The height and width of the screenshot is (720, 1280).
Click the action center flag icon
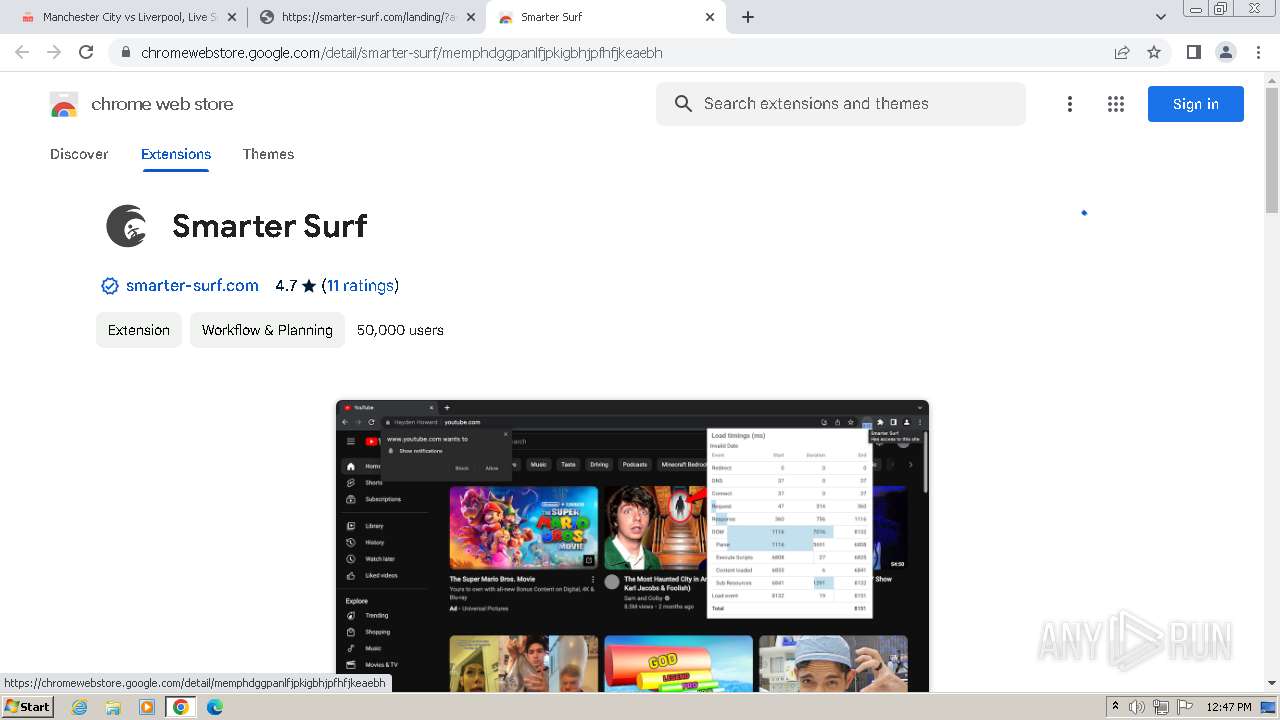1183,707
